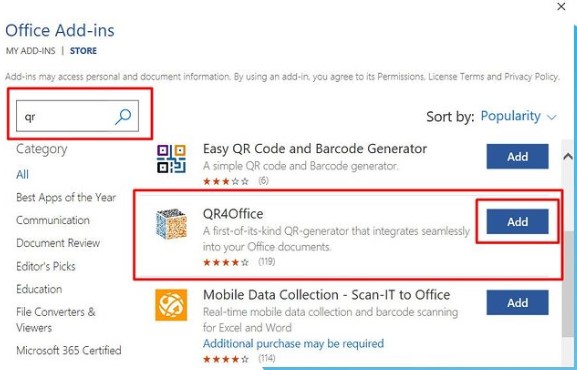Viewport: 577px width, 370px height.
Task: Click the scrollbar up arrow
Action: point(568,156)
